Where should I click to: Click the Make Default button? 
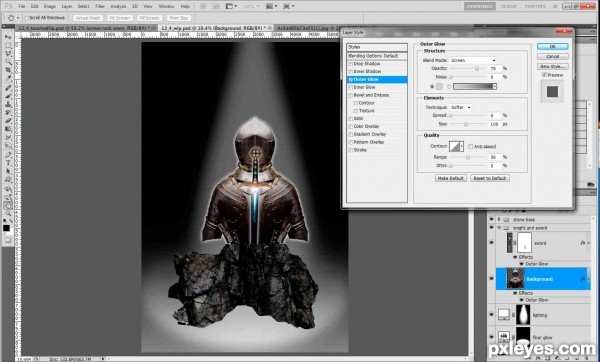pyautogui.click(x=451, y=178)
